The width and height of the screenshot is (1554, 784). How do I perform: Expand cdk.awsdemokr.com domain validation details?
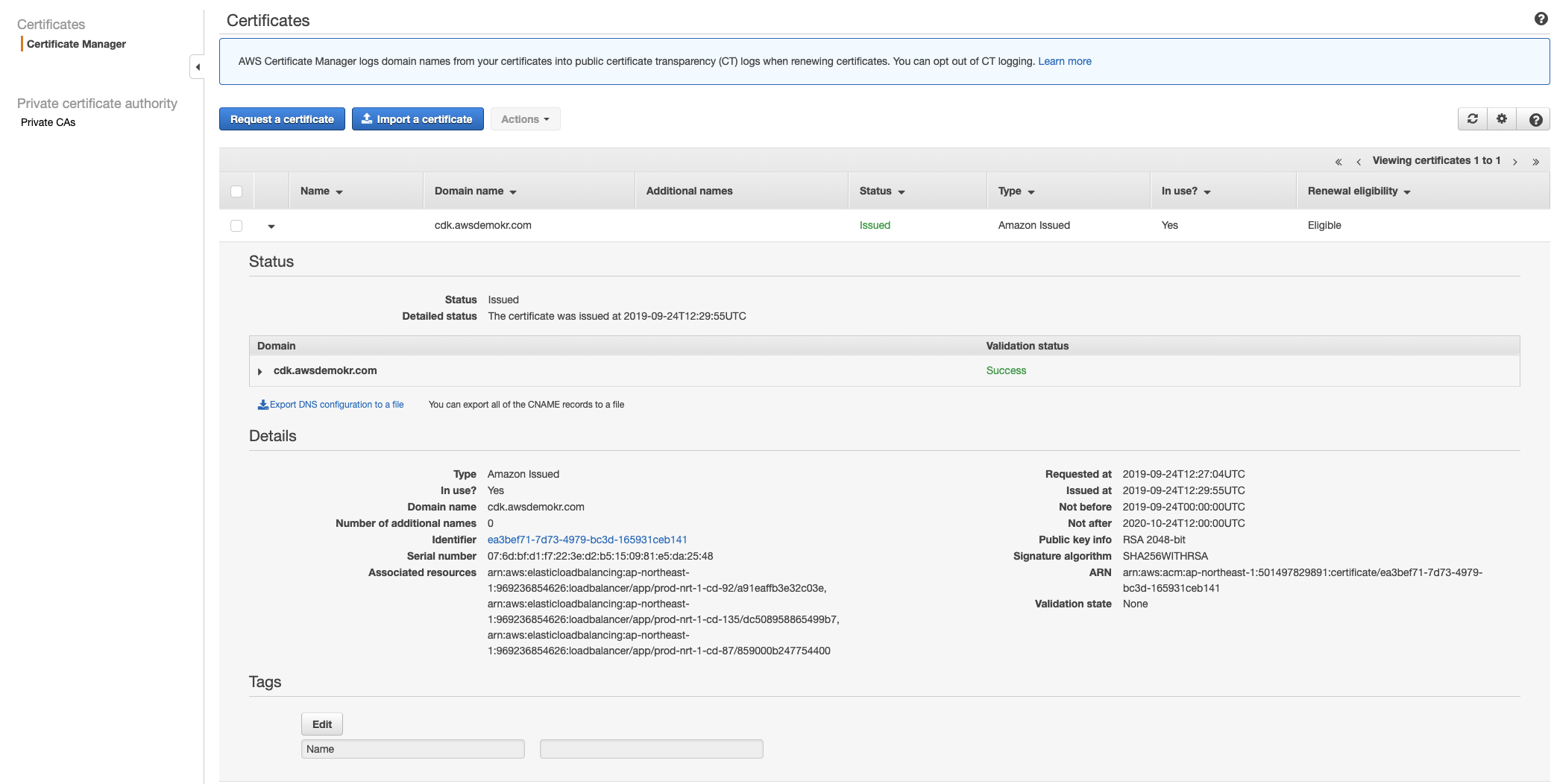click(259, 371)
